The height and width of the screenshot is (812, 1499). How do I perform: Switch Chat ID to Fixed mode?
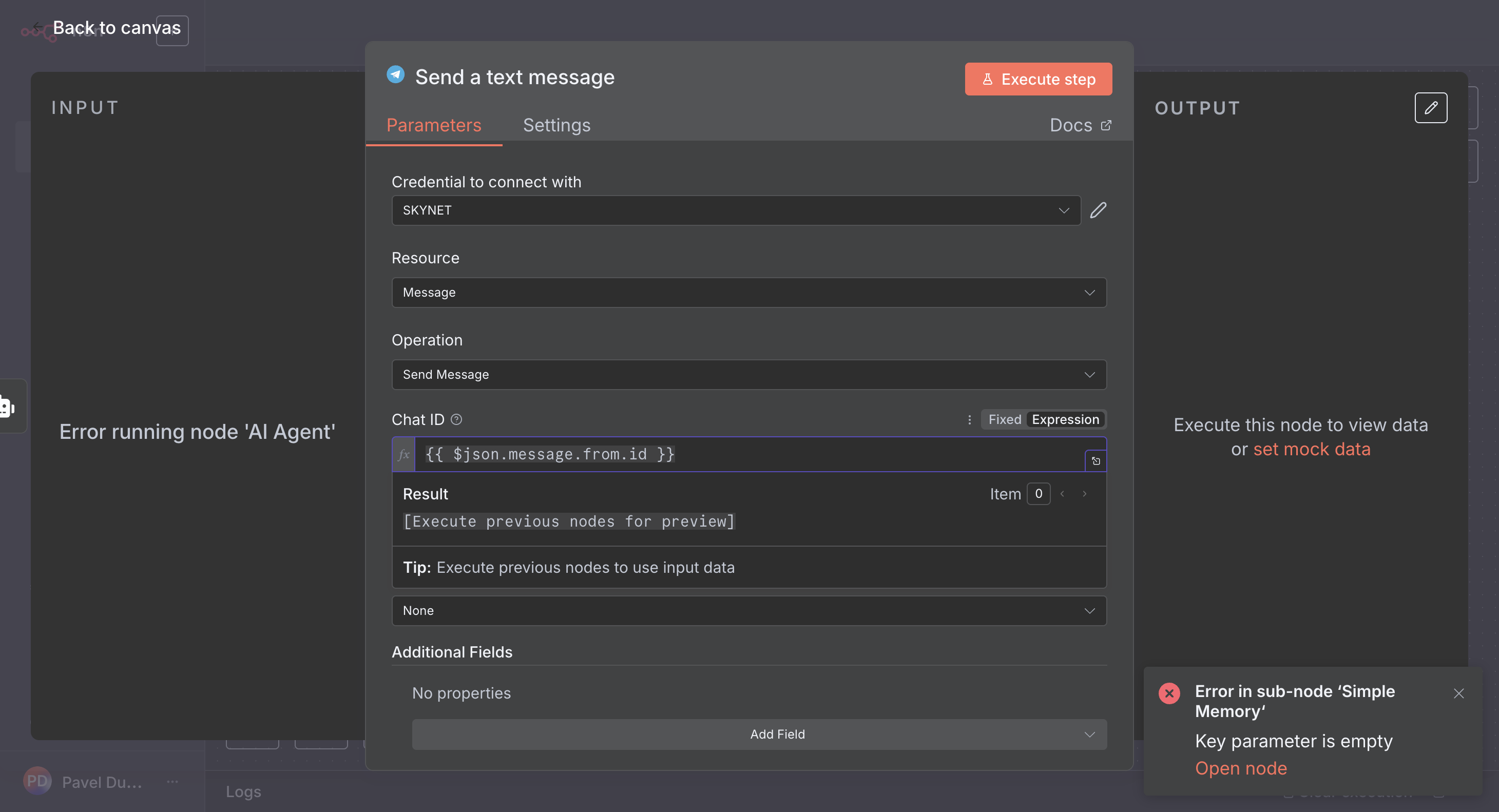pyautogui.click(x=1004, y=419)
